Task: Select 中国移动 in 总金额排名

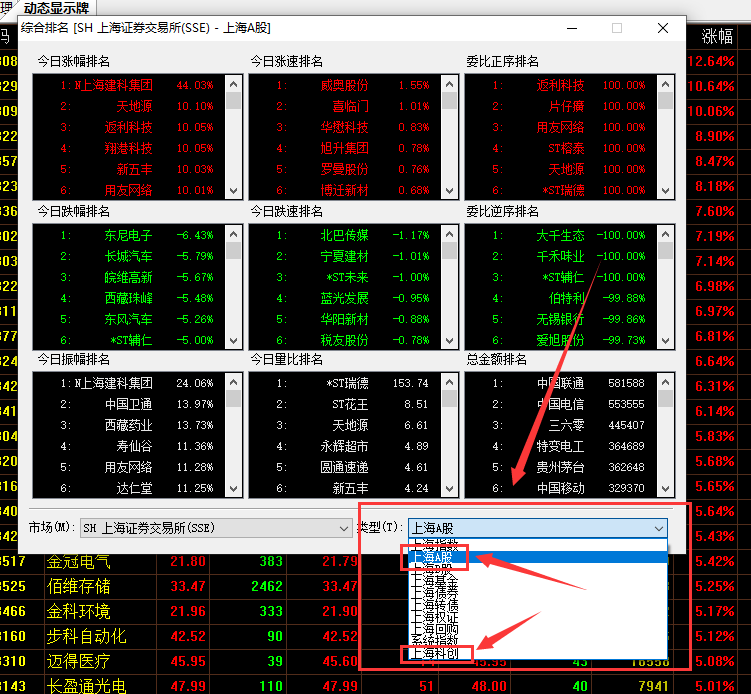Action: 561,489
